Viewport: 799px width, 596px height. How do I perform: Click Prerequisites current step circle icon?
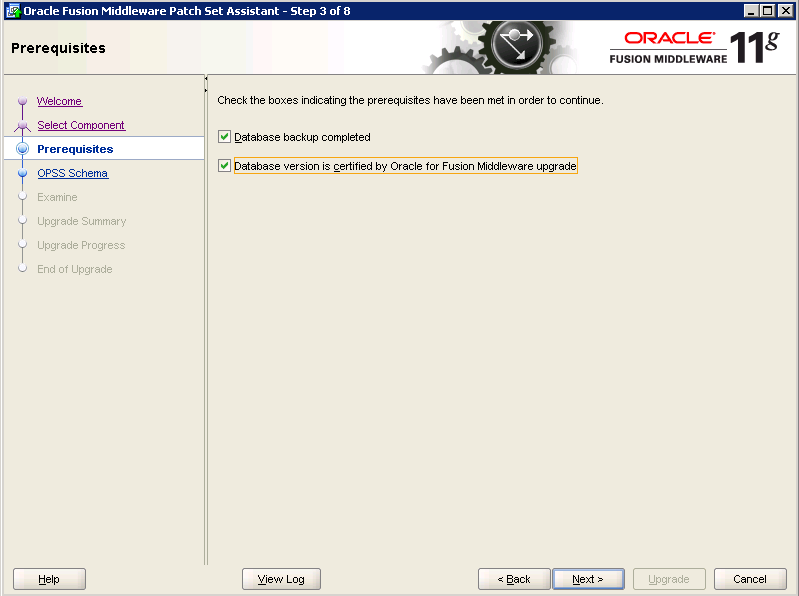click(22, 149)
